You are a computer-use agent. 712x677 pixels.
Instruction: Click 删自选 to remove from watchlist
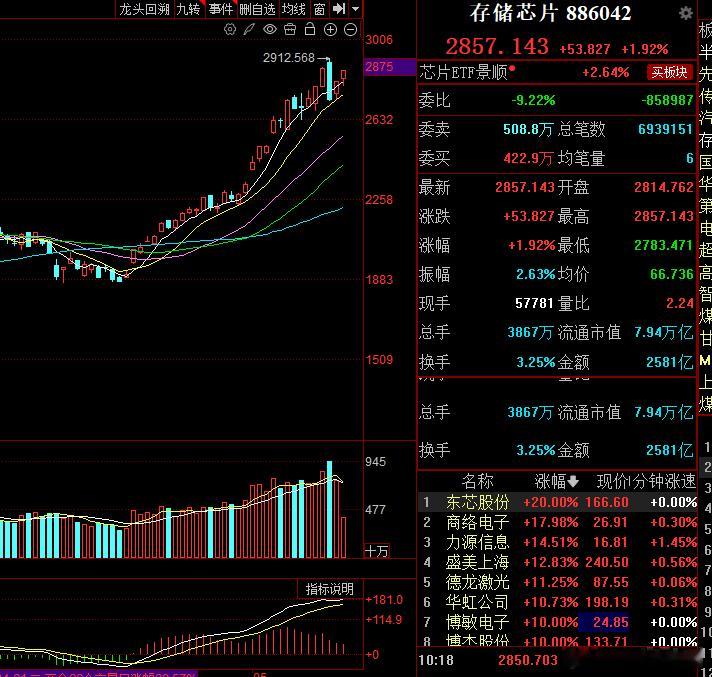tap(257, 9)
